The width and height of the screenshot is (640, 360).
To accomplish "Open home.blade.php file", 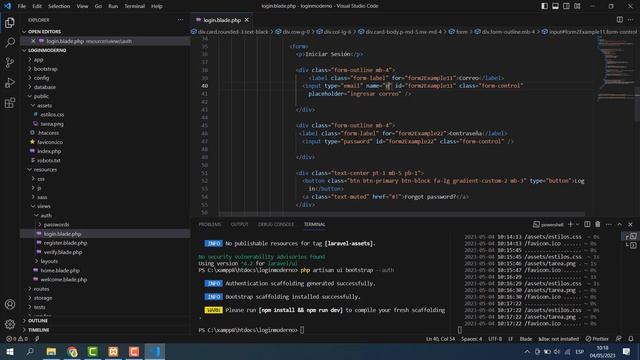I will click(x=60, y=270).
